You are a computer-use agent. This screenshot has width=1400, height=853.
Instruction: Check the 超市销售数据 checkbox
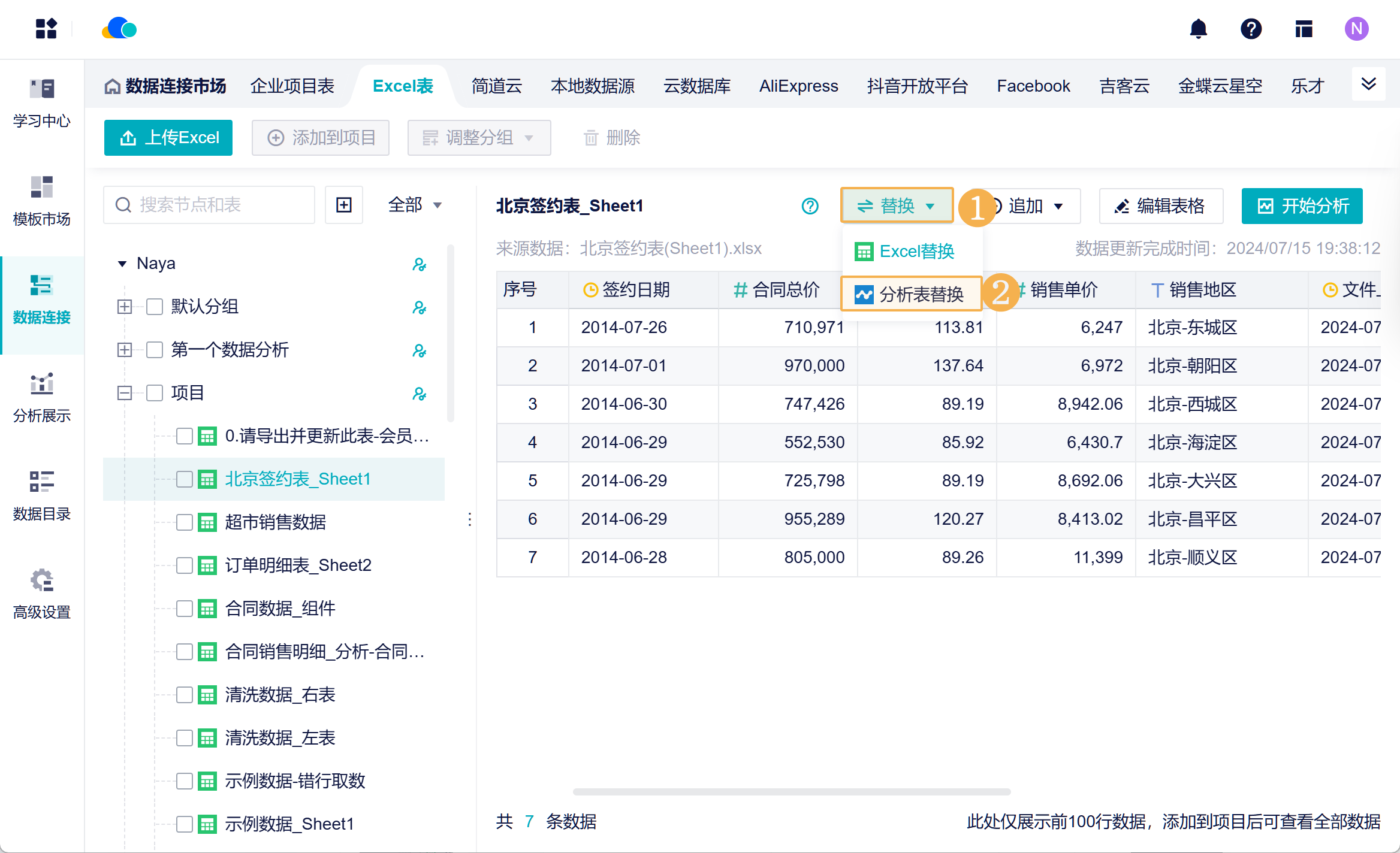185,522
